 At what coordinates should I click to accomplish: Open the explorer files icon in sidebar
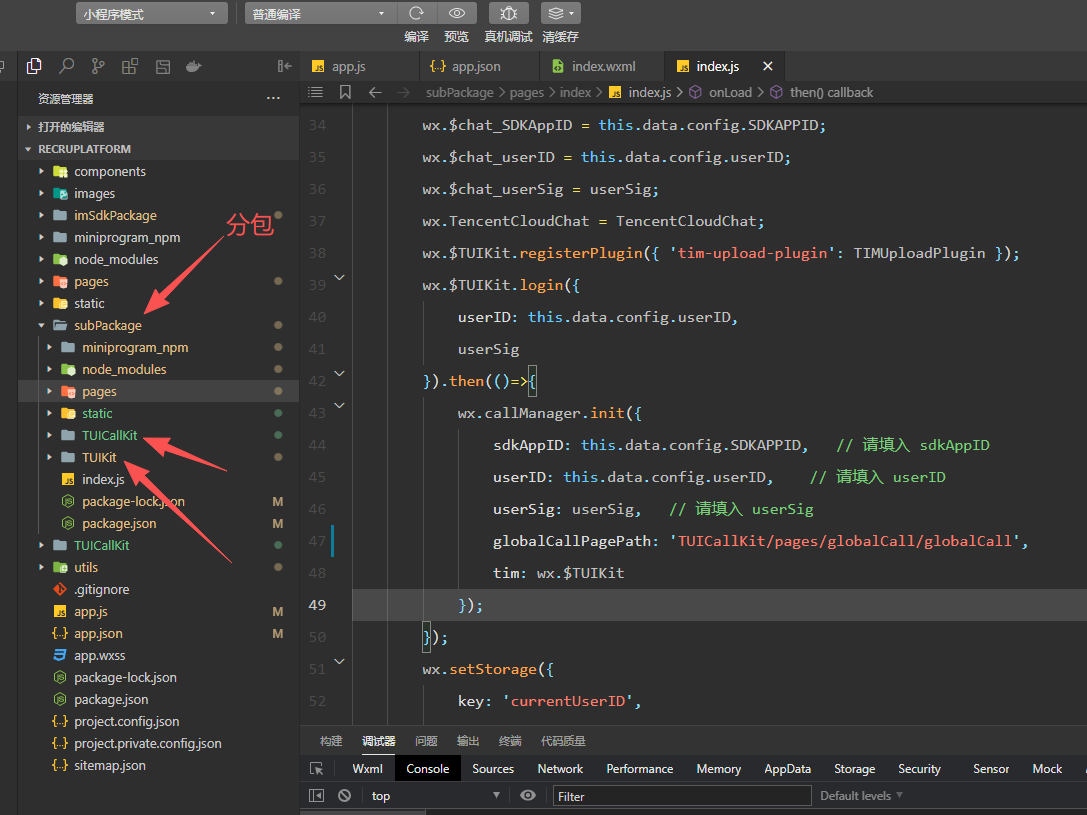34,67
